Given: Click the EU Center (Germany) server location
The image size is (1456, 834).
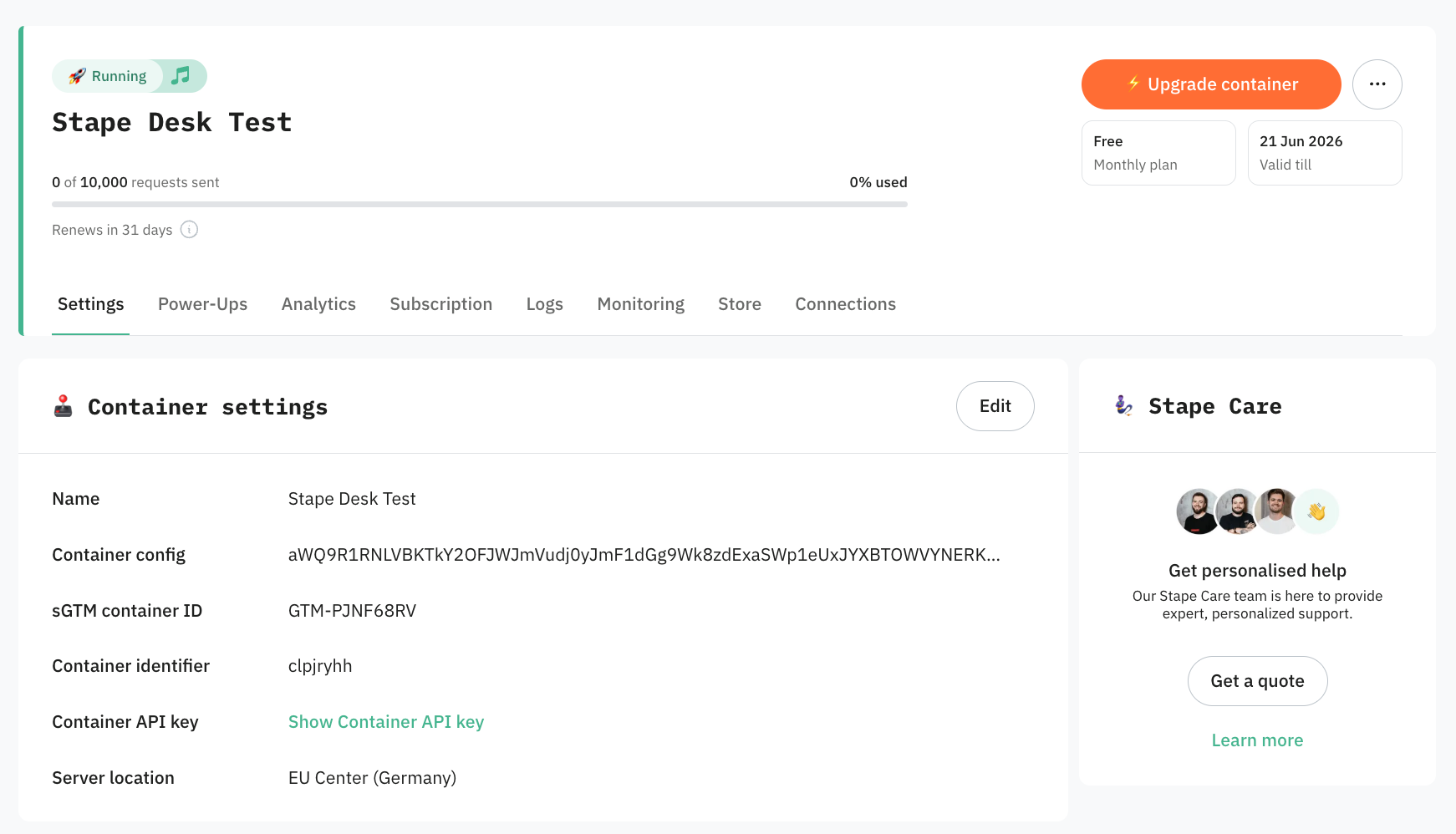Looking at the screenshot, I should coord(372,778).
